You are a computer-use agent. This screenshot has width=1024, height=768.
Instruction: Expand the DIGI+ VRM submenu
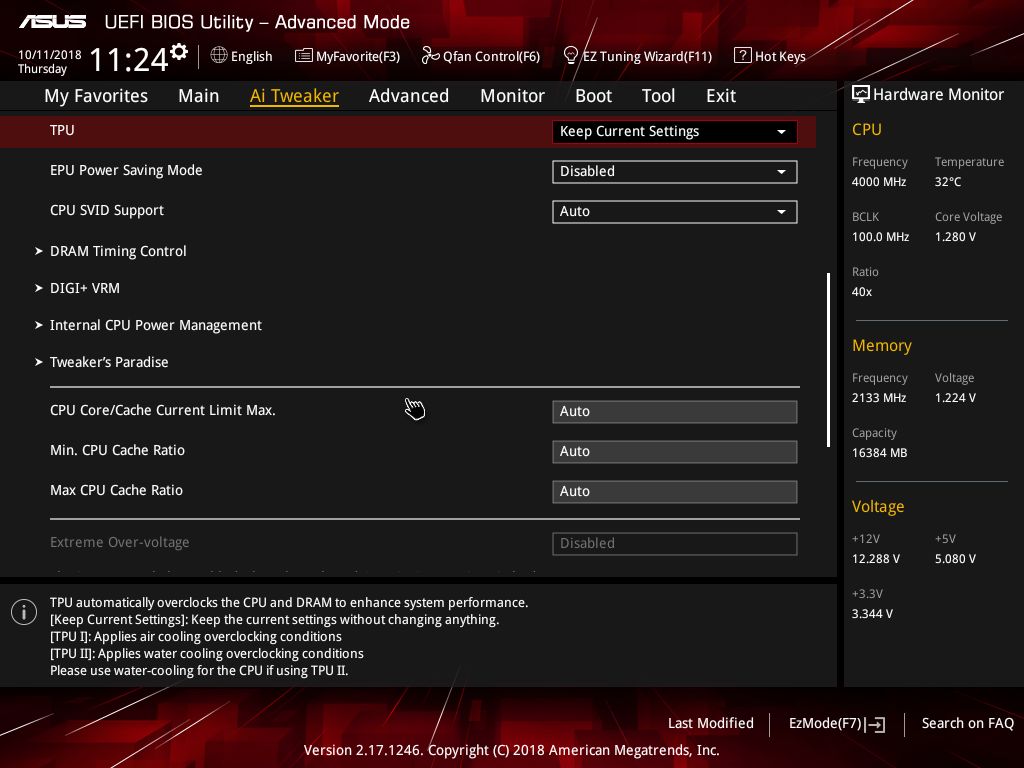(85, 288)
